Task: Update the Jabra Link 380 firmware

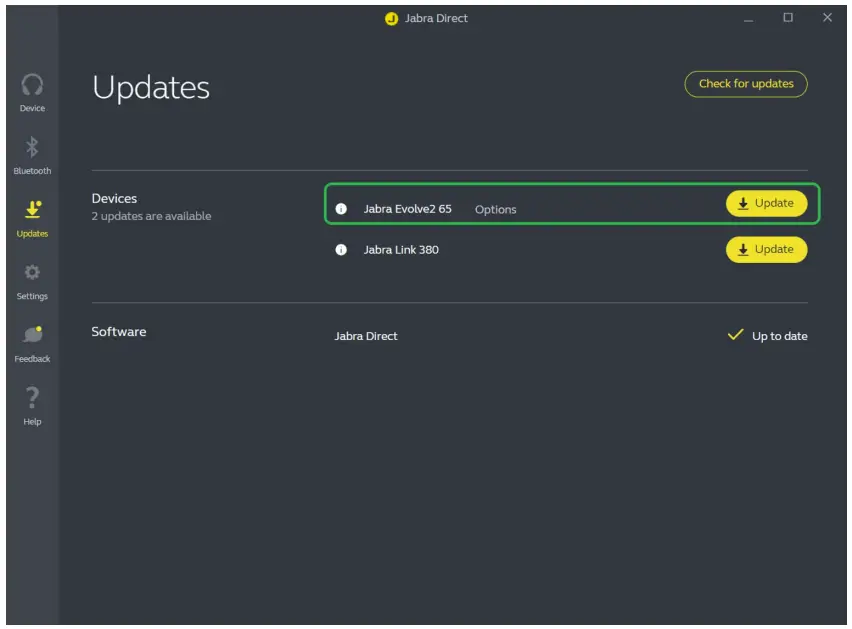Action: (x=767, y=249)
